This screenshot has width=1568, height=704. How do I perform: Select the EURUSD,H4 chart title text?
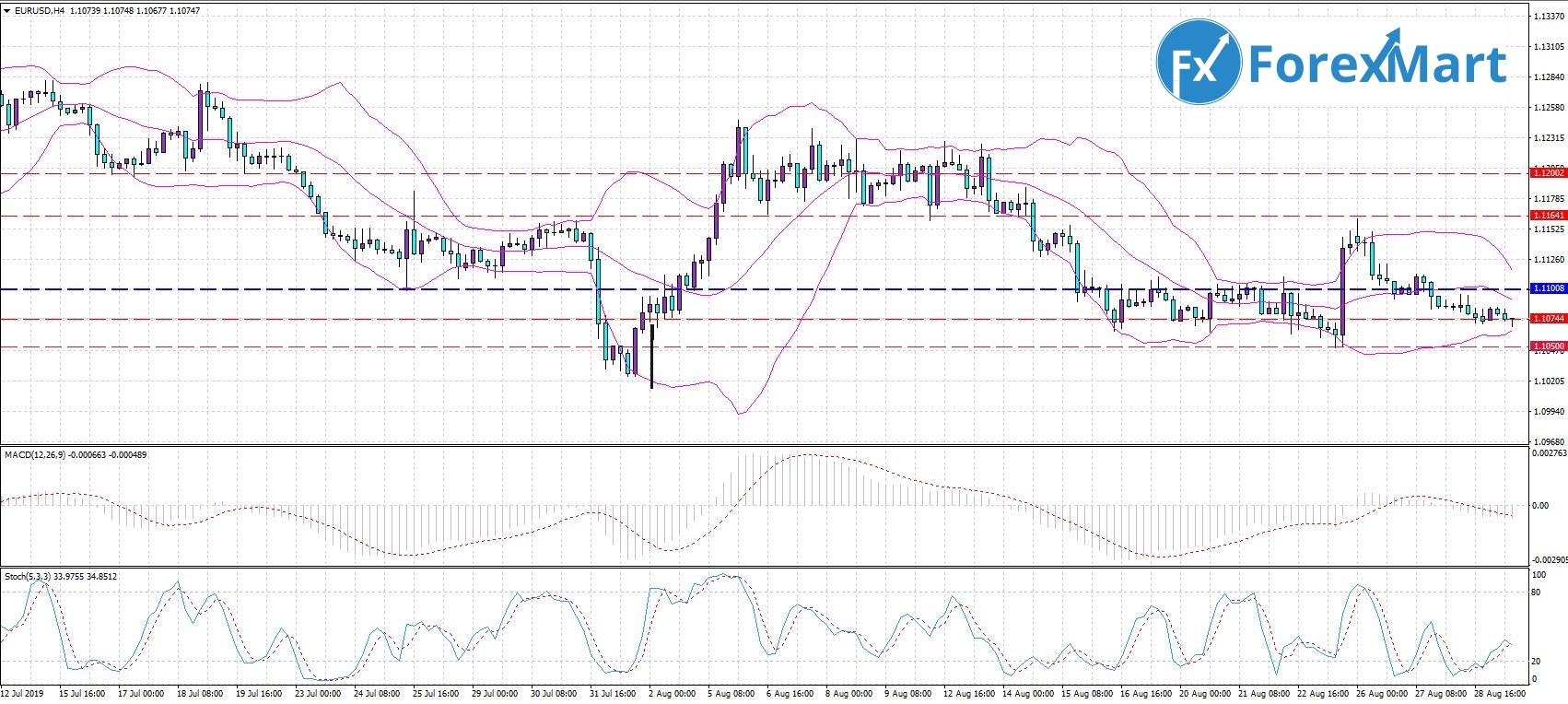[39, 11]
